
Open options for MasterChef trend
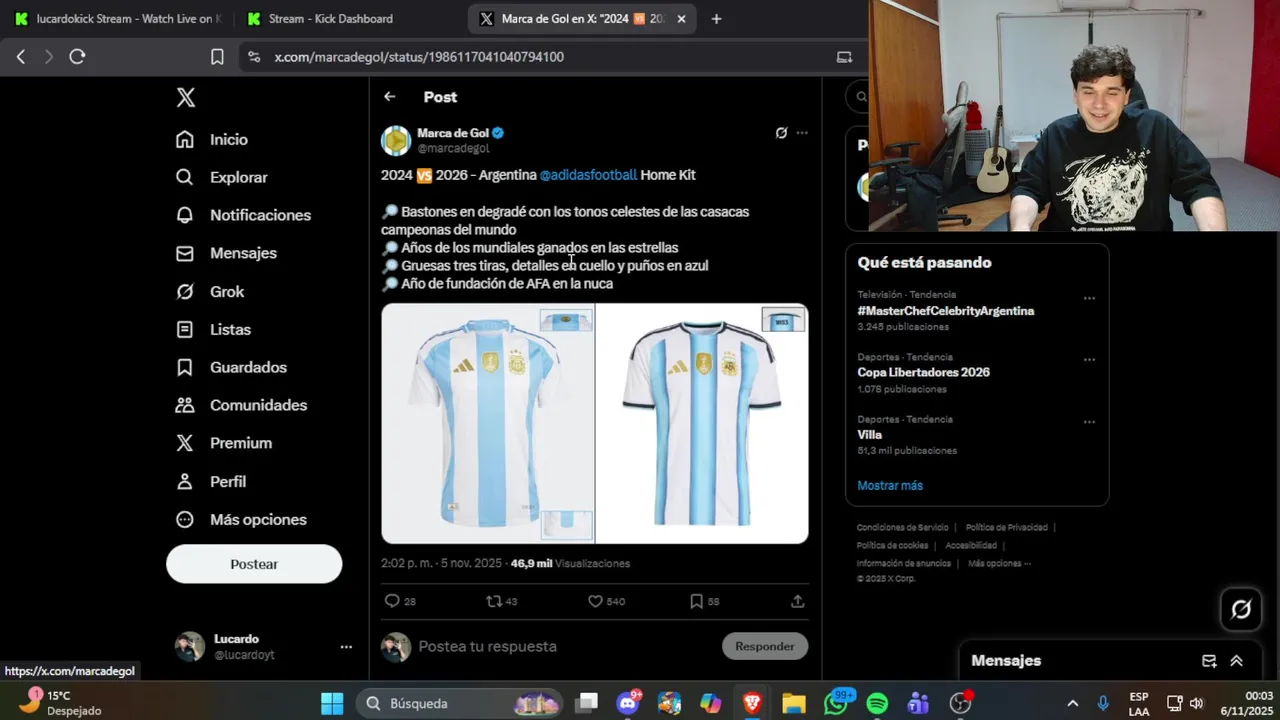coord(1089,298)
